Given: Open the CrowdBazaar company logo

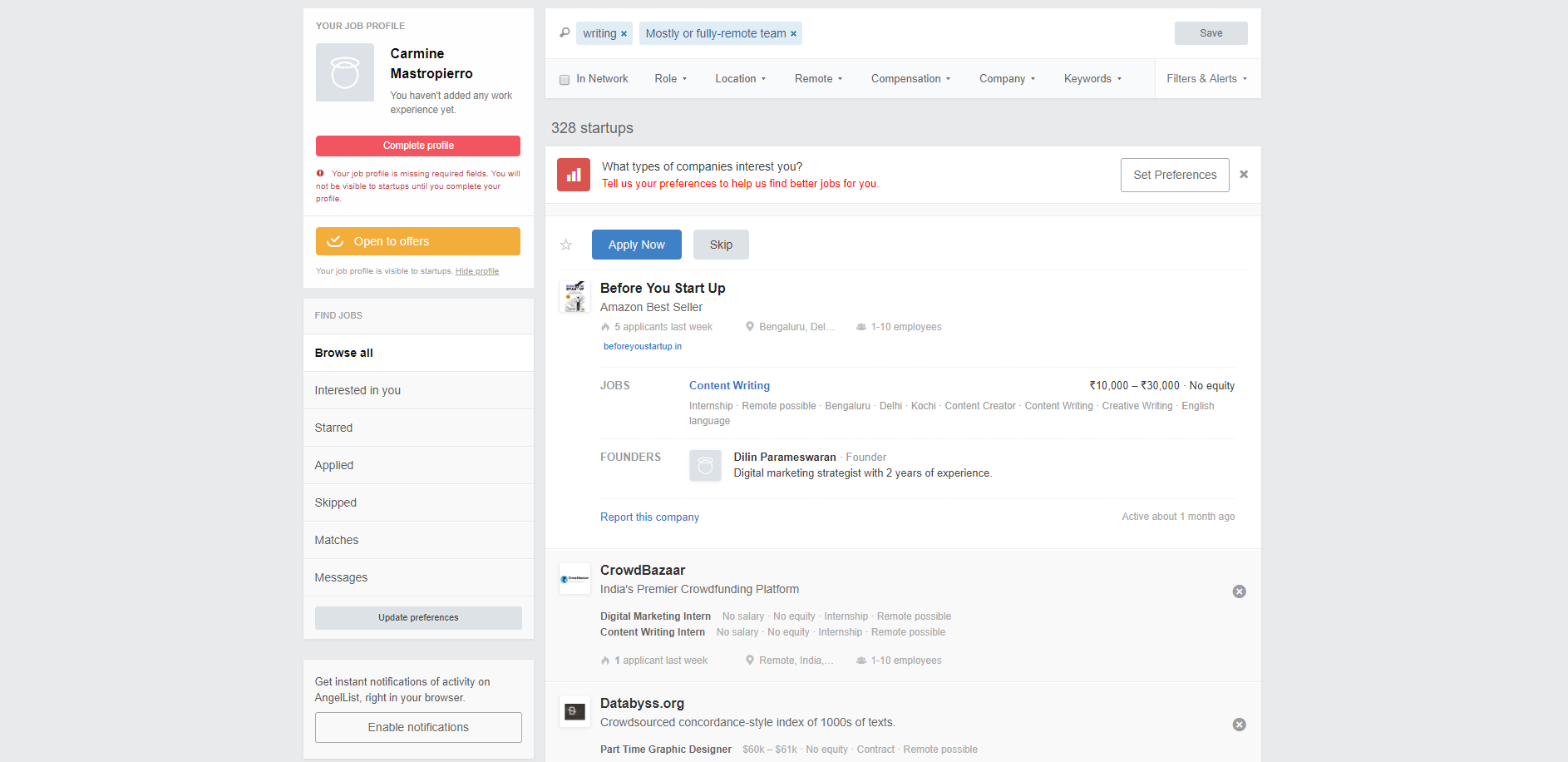Looking at the screenshot, I should [x=574, y=579].
